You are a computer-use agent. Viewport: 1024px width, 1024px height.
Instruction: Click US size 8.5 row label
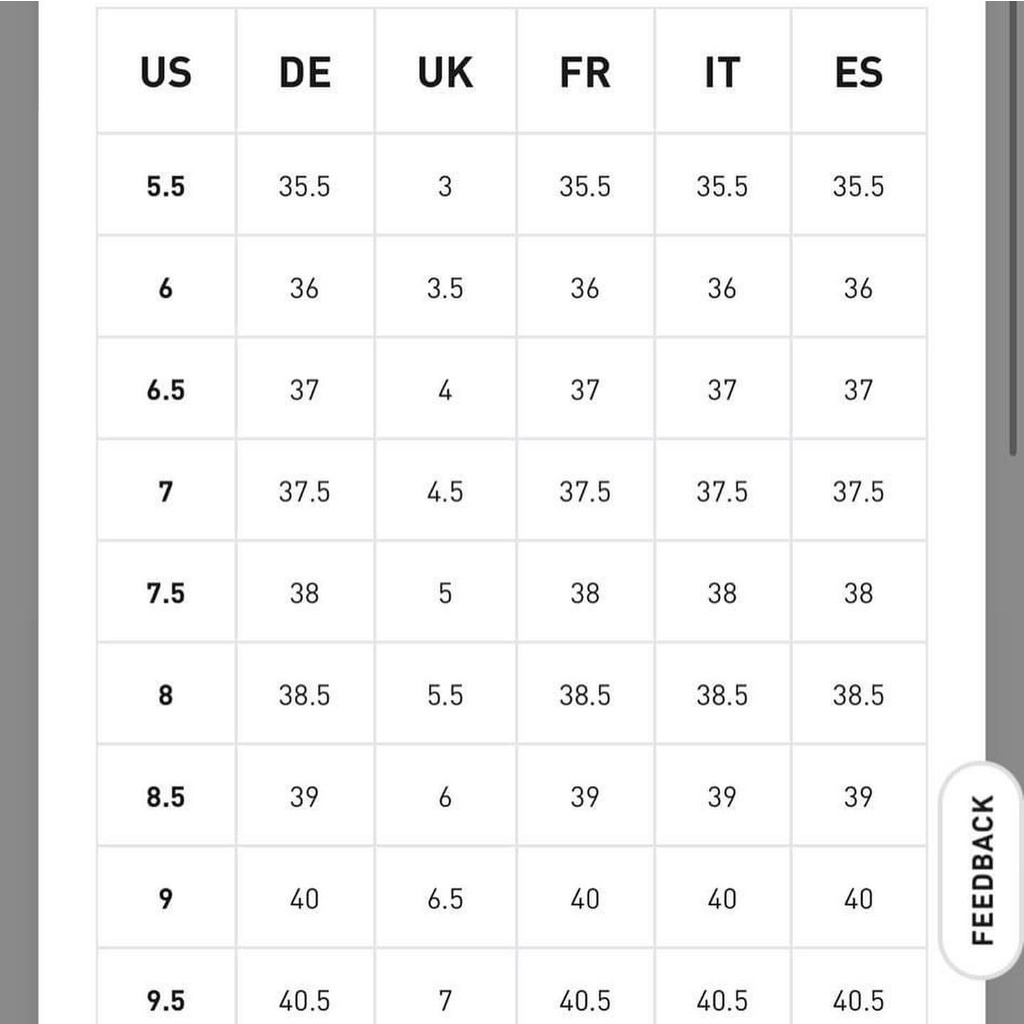point(166,797)
